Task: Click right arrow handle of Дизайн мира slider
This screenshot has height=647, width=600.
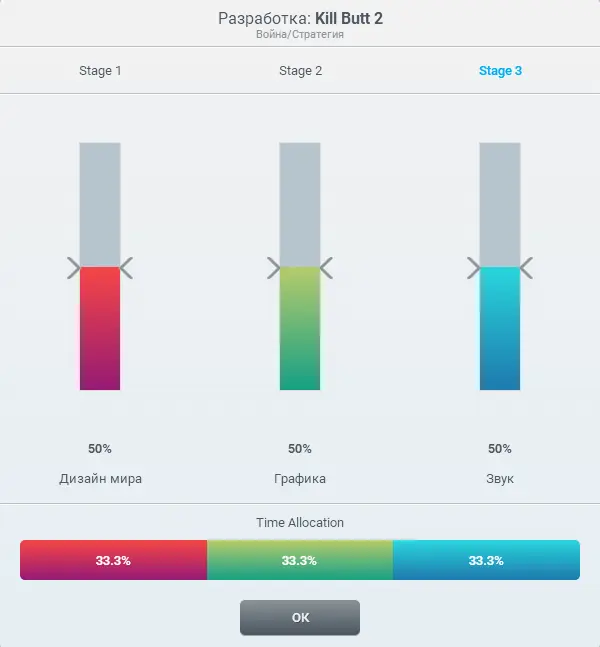Action: (126, 268)
